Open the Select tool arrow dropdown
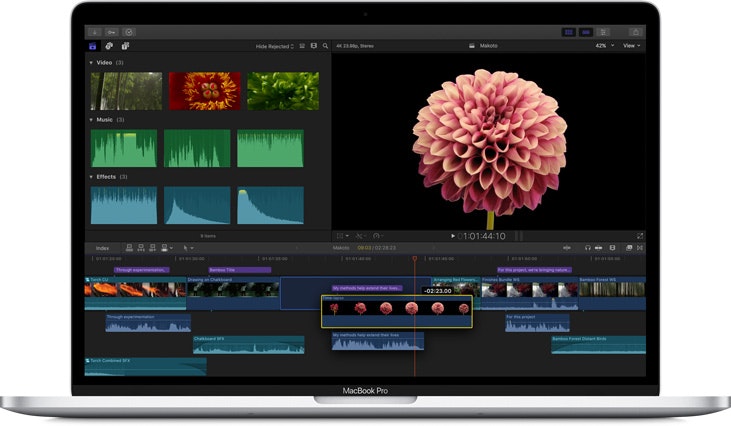731x426 pixels. click(x=188, y=248)
